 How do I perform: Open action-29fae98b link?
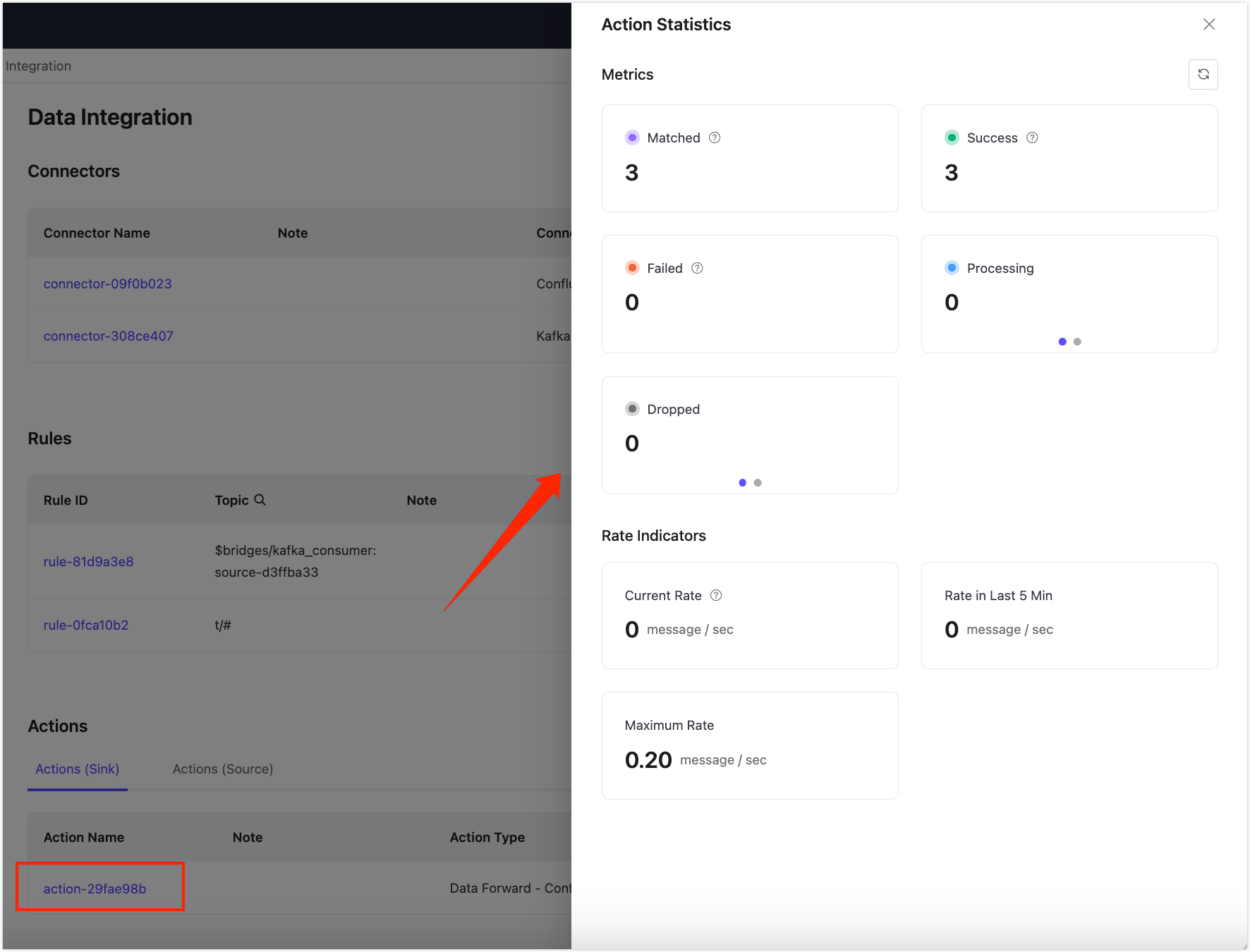click(95, 889)
